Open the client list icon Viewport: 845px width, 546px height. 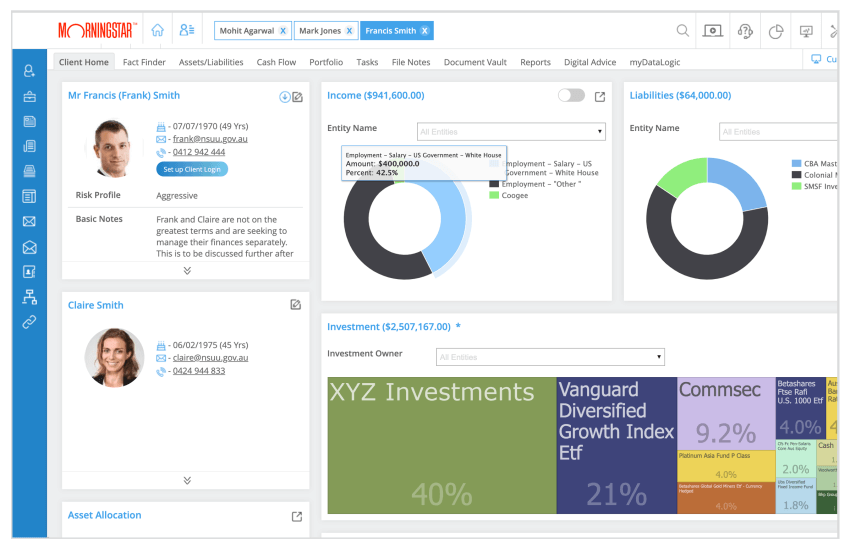186,30
